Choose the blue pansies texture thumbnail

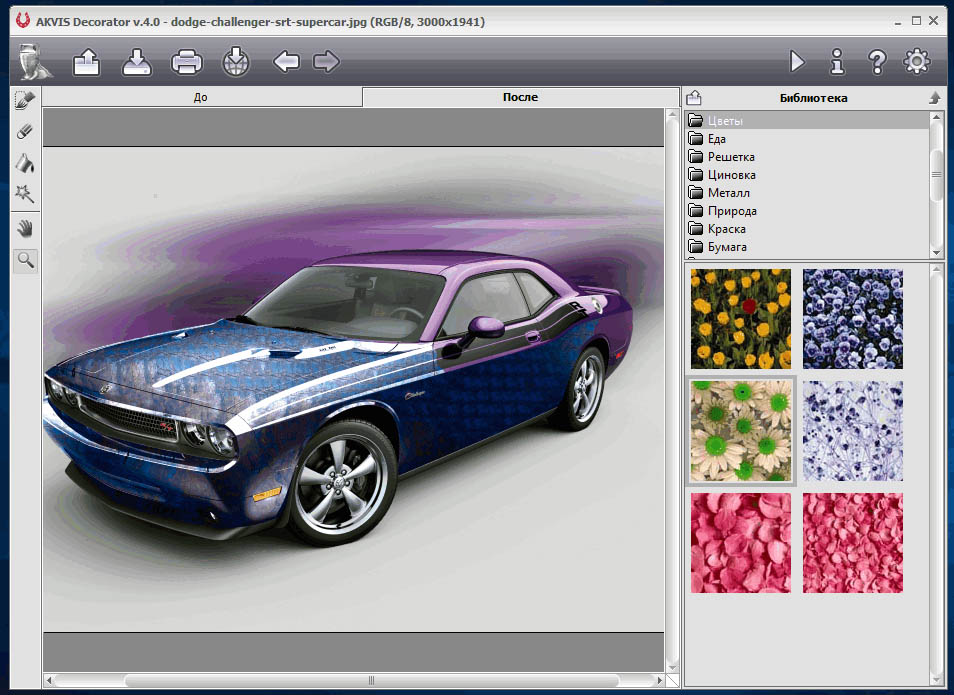pyautogui.click(x=853, y=319)
